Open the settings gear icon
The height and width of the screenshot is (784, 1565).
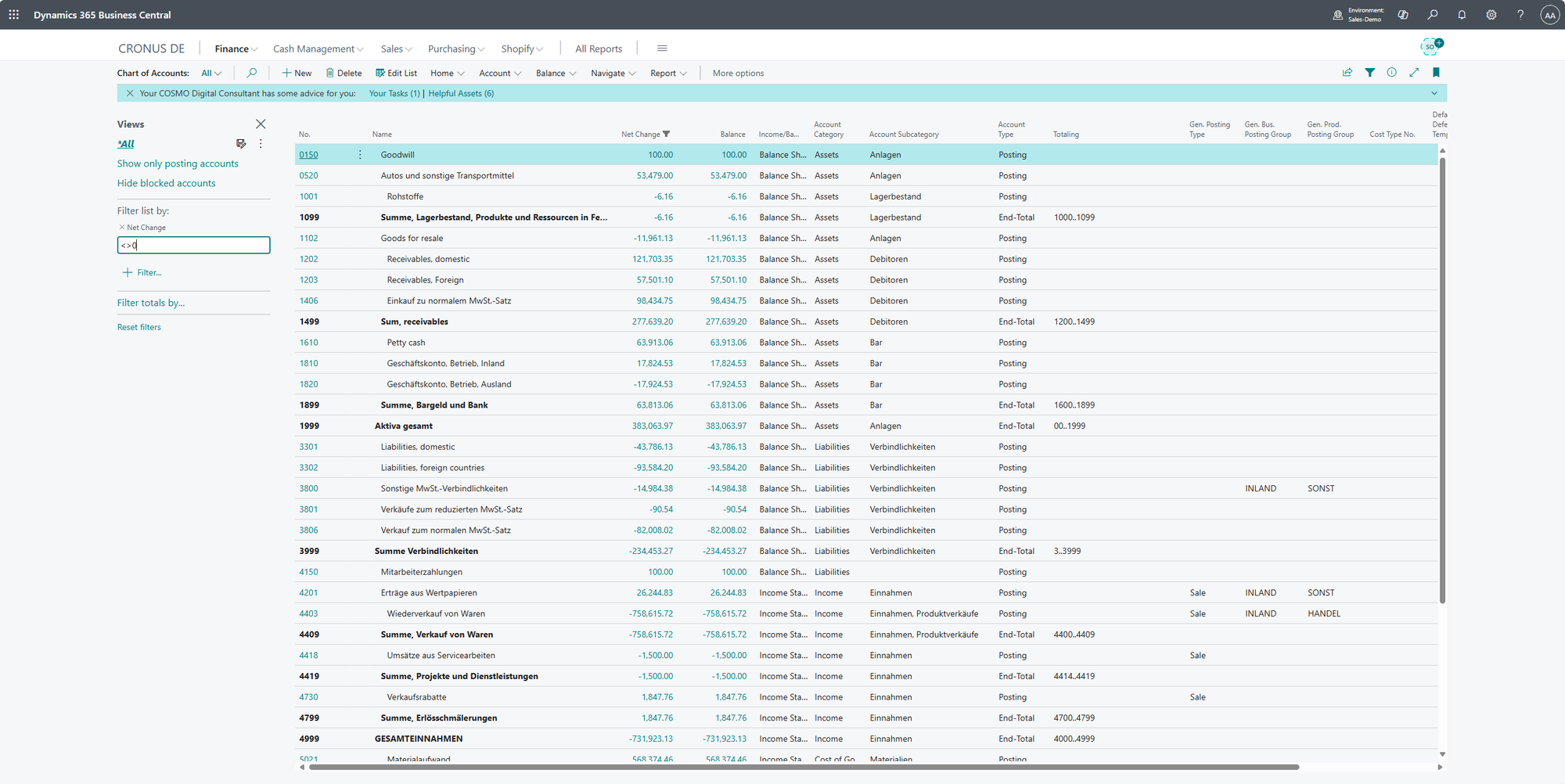pos(1491,15)
